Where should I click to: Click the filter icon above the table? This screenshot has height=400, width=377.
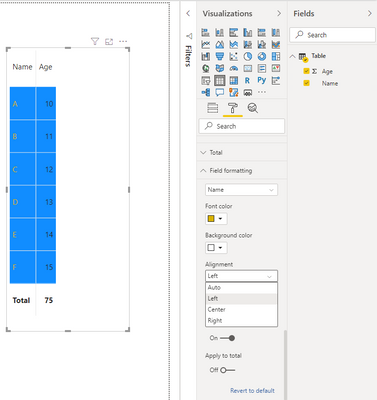[95, 41]
